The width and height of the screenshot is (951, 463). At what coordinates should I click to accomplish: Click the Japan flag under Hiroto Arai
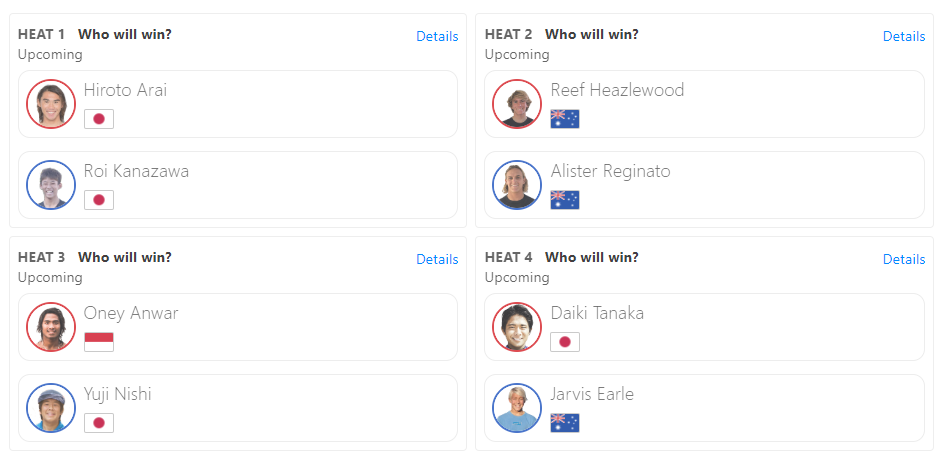pos(99,119)
